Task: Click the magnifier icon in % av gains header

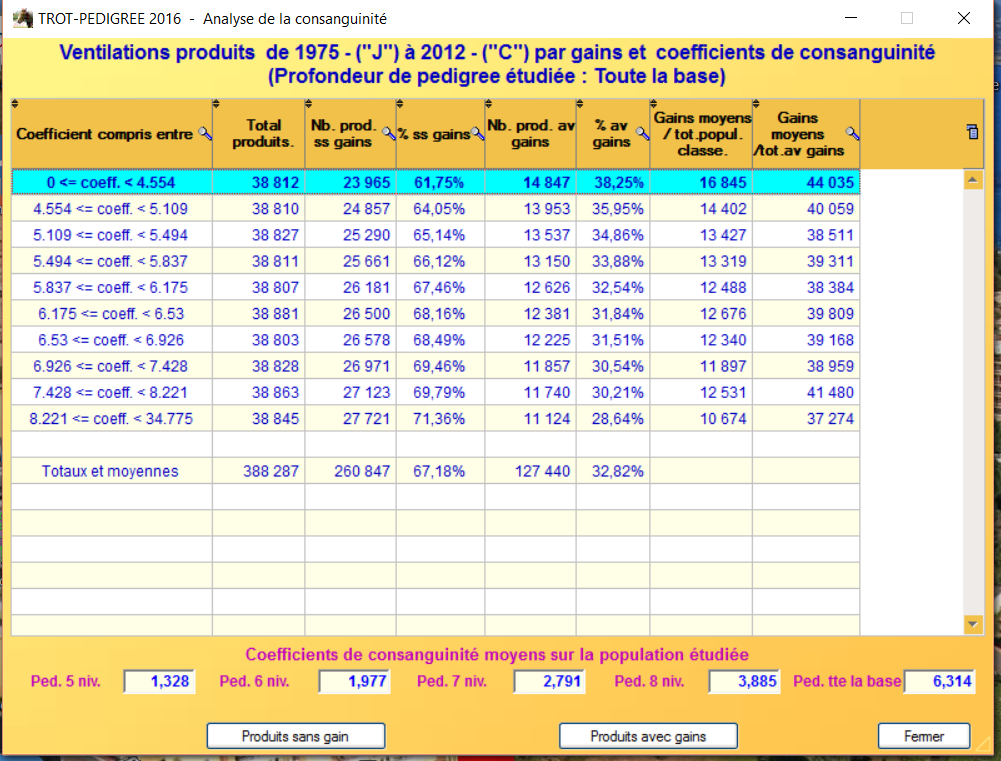Action: coord(642,133)
